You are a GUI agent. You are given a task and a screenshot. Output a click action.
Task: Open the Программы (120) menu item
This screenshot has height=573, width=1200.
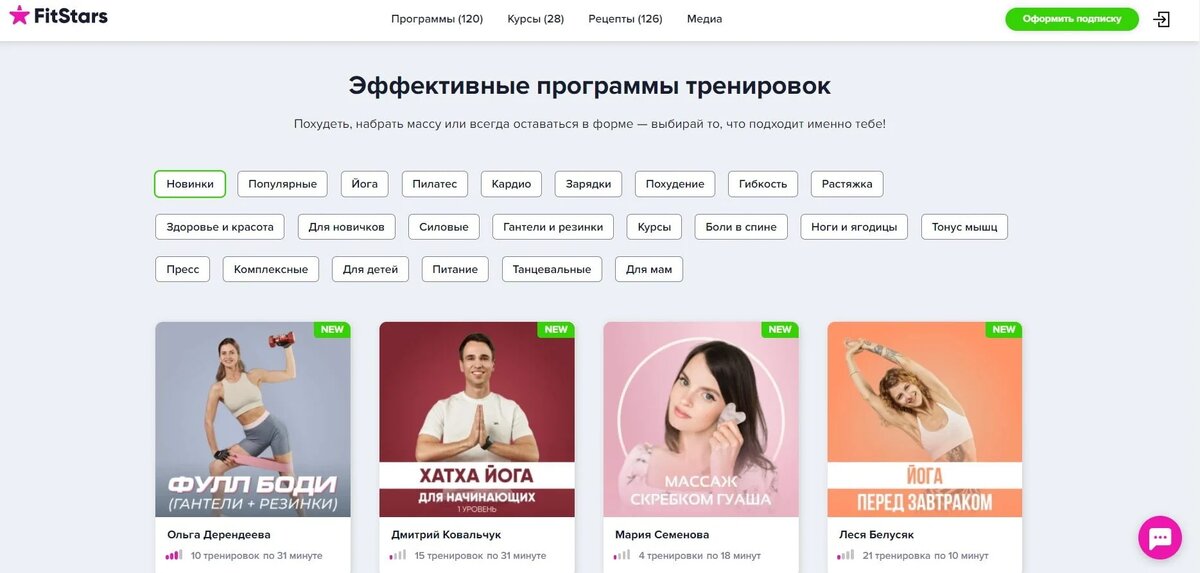tap(437, 19)
